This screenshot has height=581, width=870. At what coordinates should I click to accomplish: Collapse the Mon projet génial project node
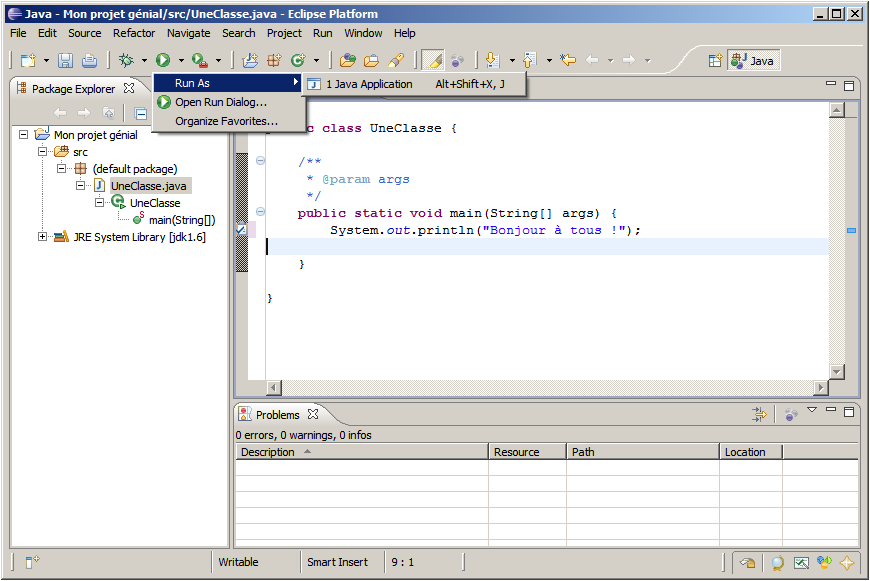click(24, 135)
